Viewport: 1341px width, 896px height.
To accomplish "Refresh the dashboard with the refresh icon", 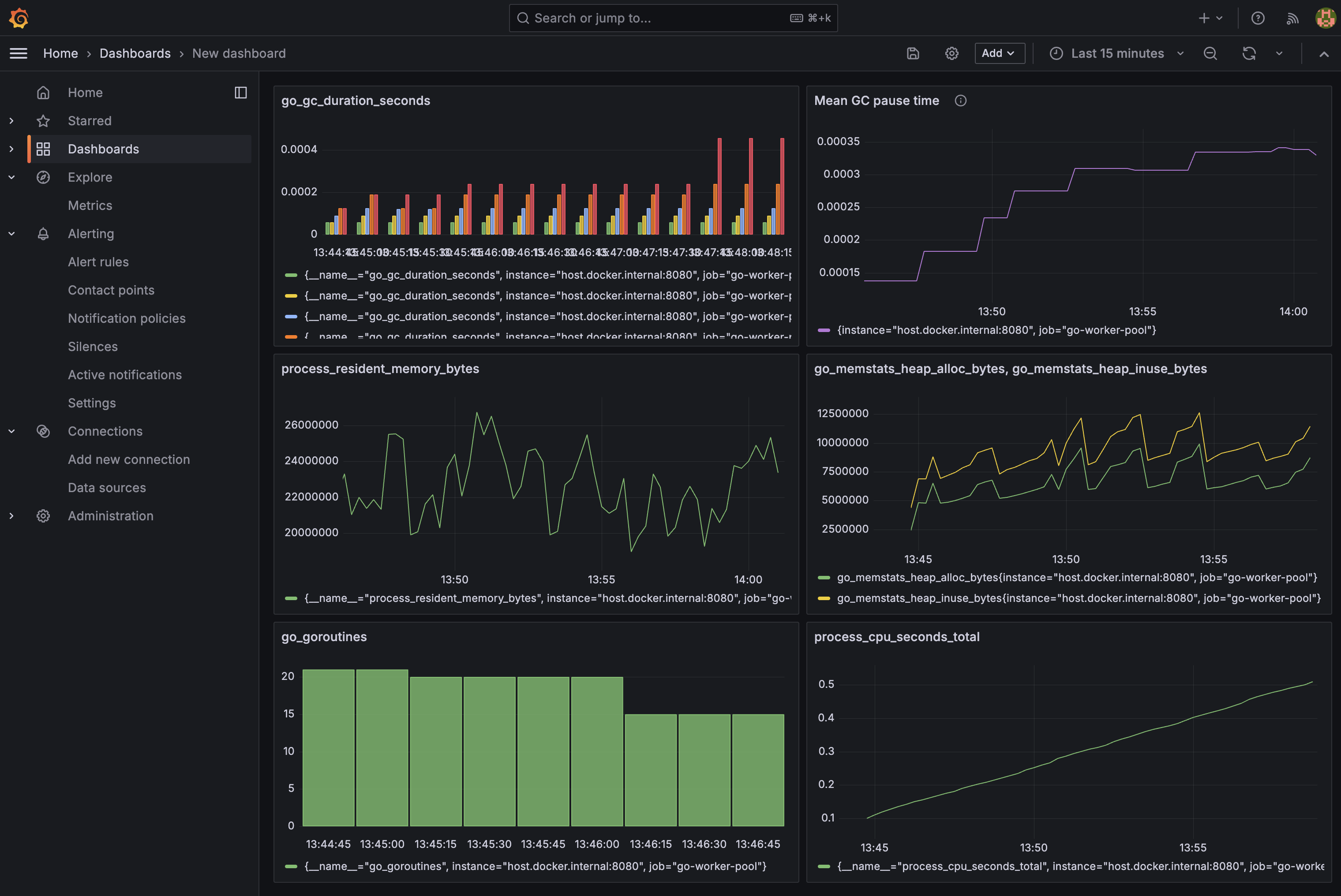I will click(1250, 53).
